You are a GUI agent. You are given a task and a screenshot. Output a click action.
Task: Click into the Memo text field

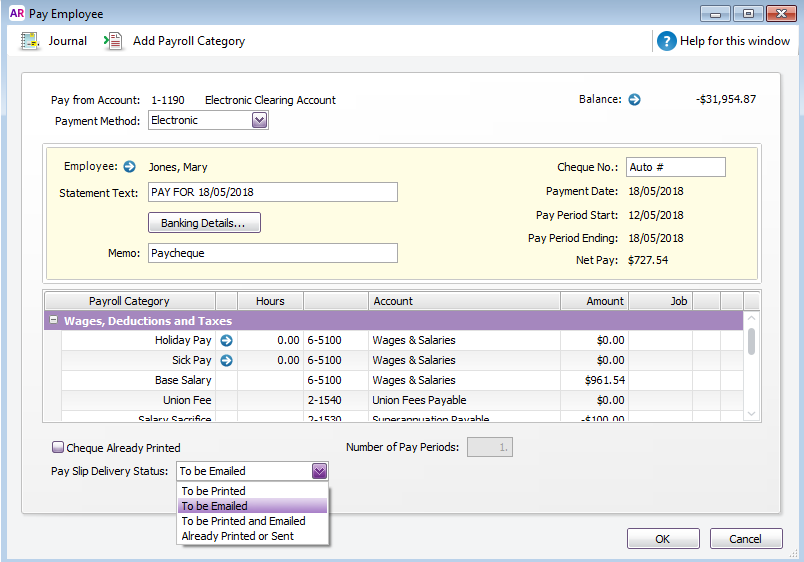click(x=272, y=253)
